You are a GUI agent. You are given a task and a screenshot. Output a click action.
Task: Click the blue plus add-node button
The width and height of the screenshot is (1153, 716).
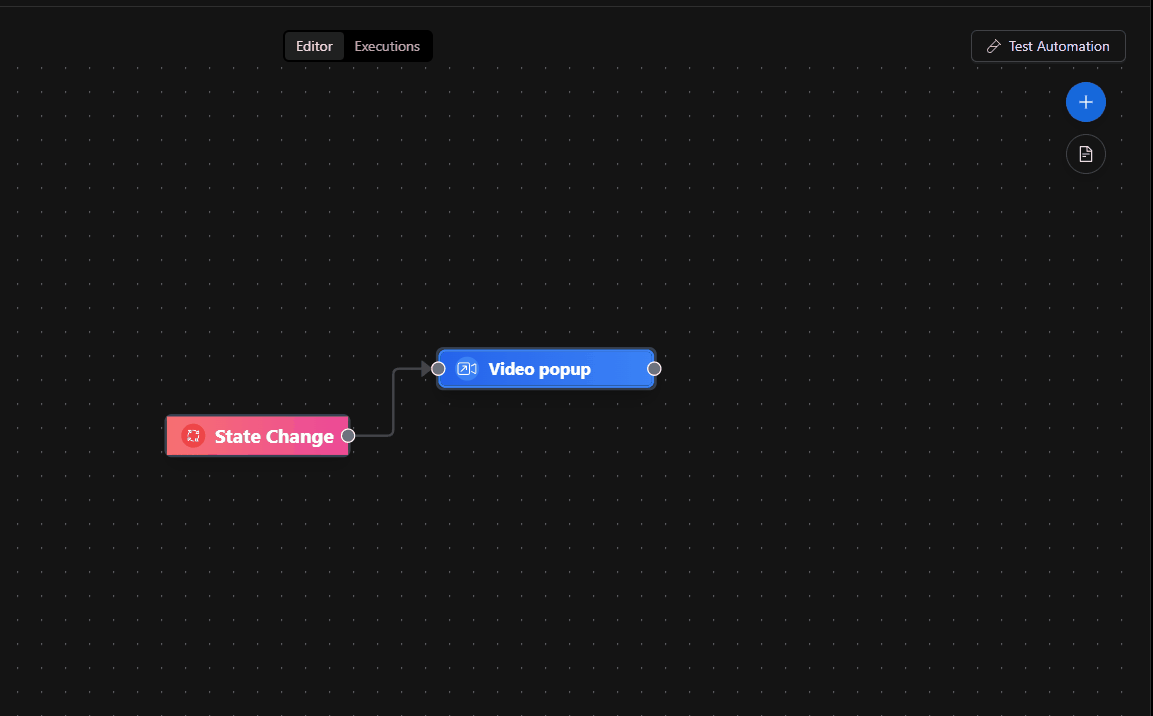(1085, 102)
